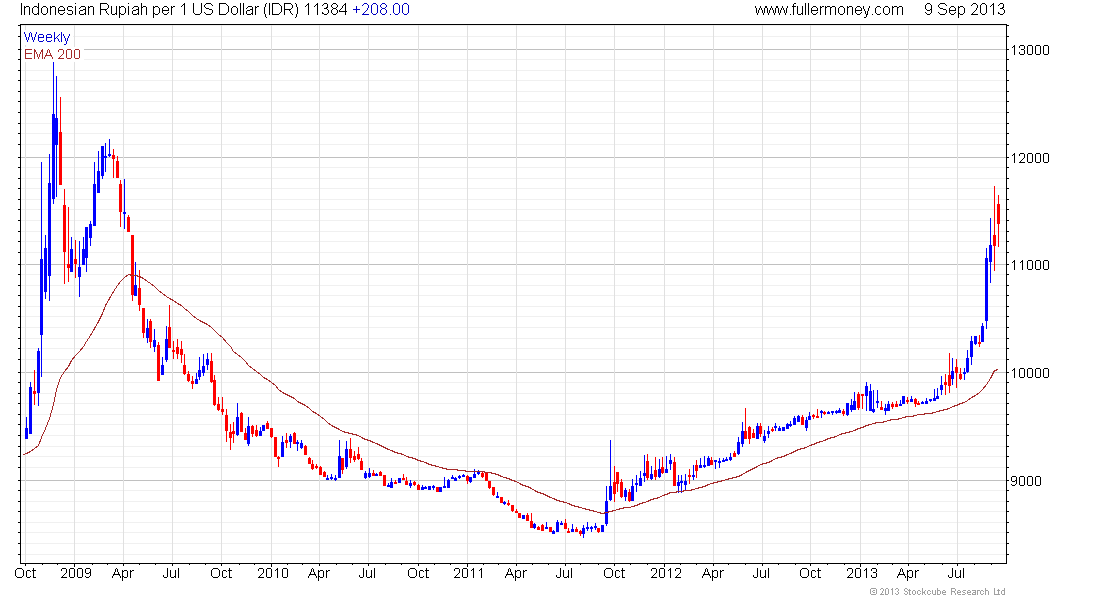Click the Oct label immediately before 2010
Image resolution: width=1100 pixels, height=600 pixels.
tap(221, 573)
